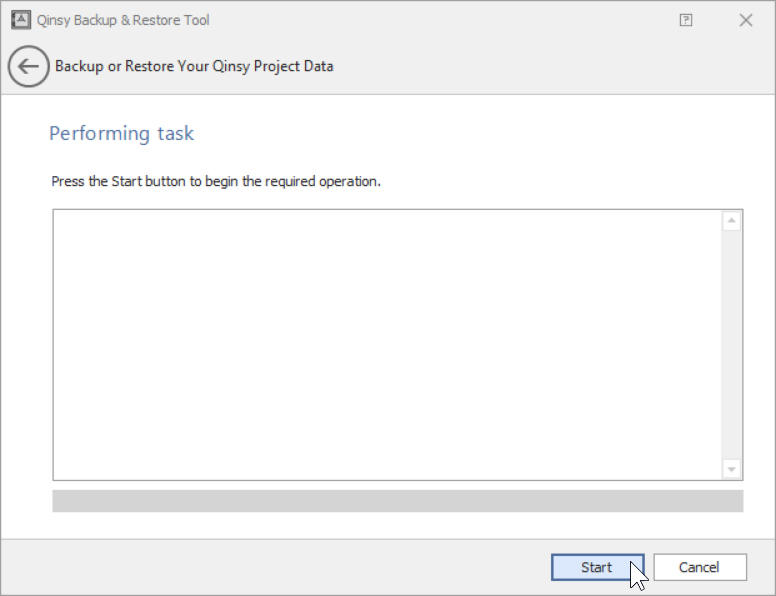Open help via the question mark icon
This screenshot has height=596, width=776.
pyautogui.click(x=686, y=20)
